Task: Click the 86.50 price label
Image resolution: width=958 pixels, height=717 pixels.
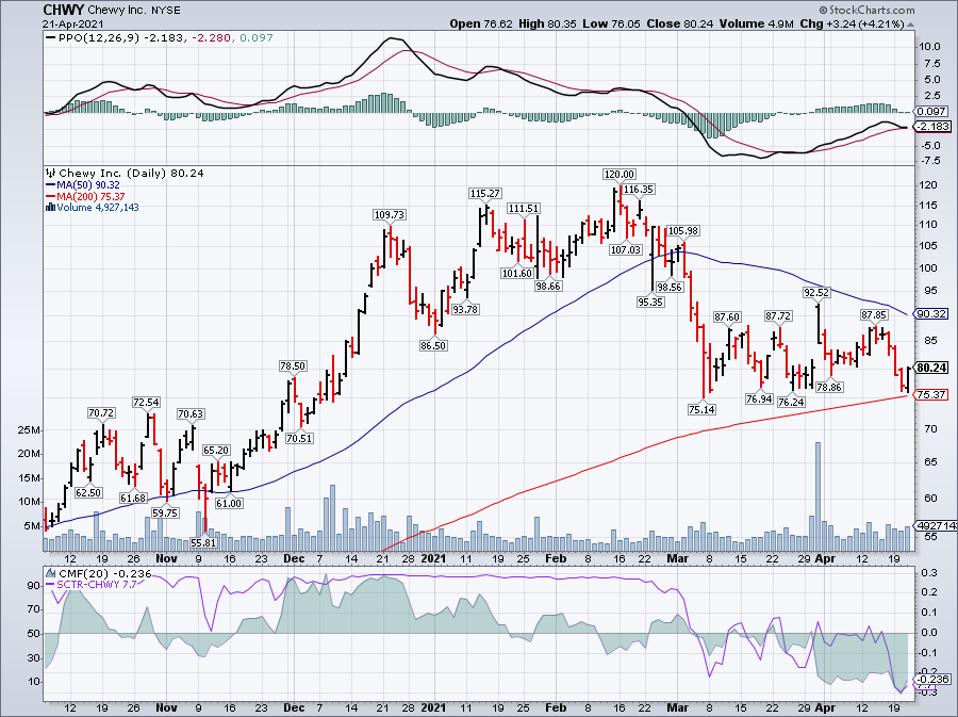Action: 433,346
